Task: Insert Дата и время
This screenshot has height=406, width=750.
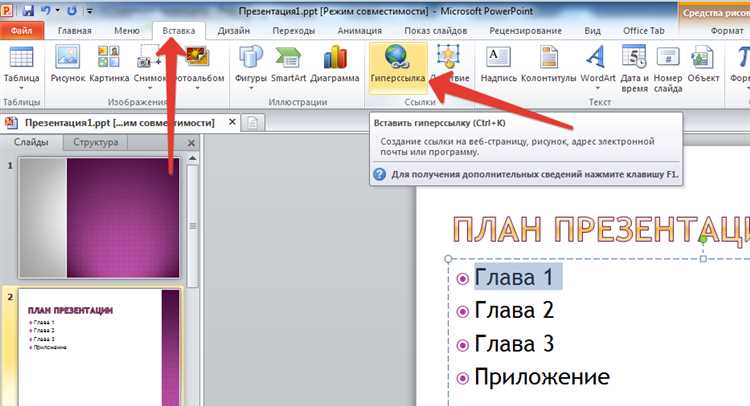Action: (634, 69)
